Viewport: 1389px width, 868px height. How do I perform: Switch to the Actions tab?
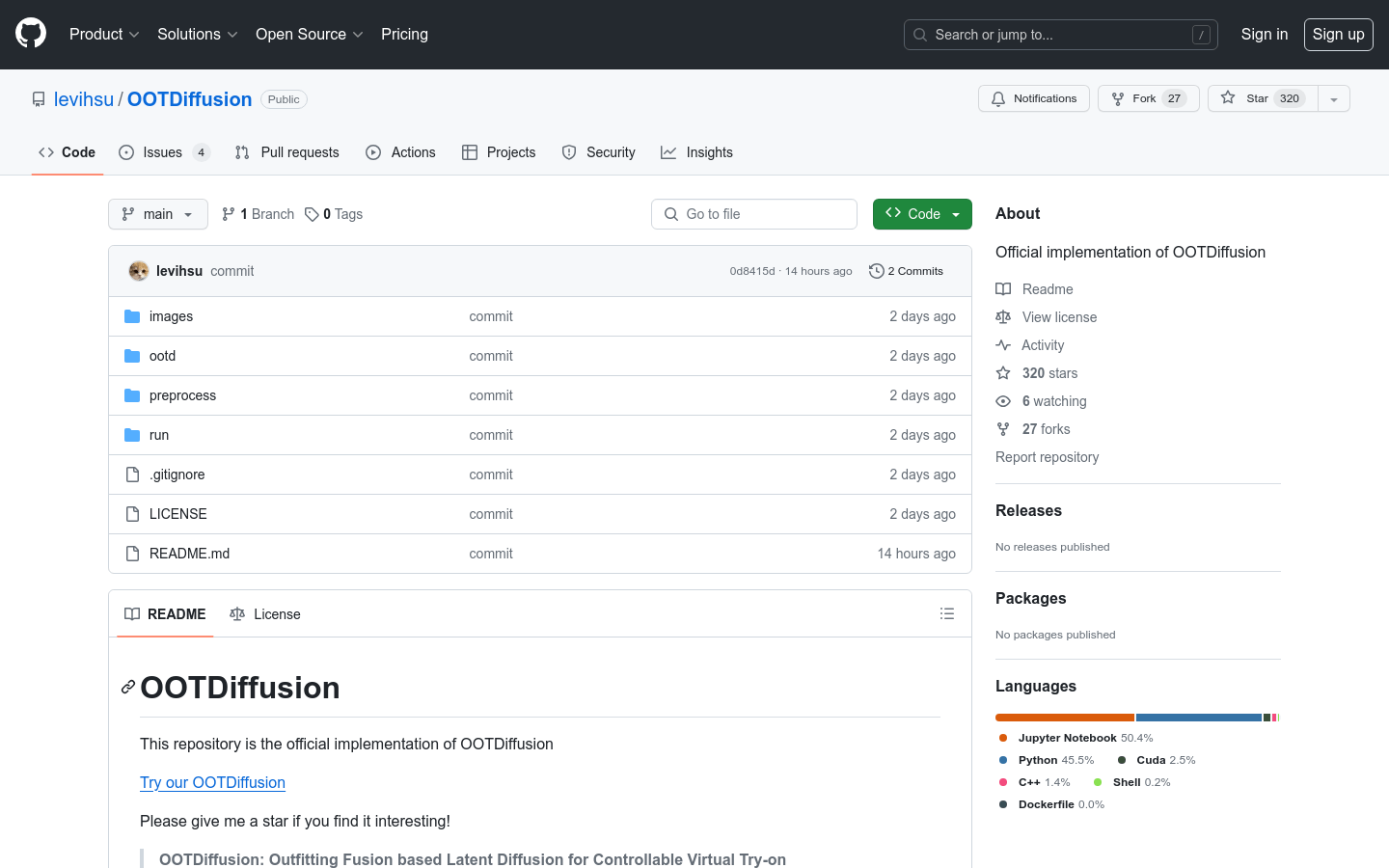(x=400, y=152)
